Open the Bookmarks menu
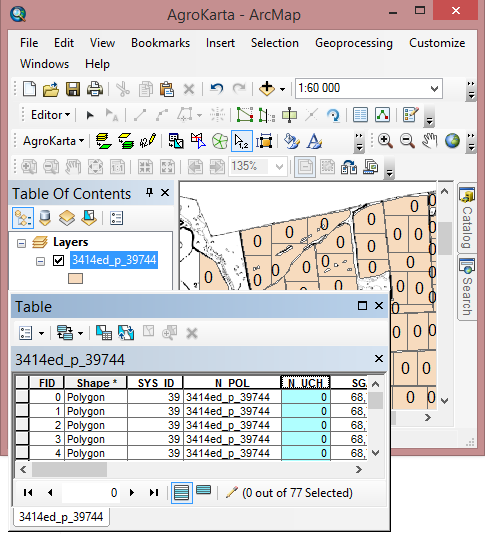485x534 pixels. click(160, 43)
